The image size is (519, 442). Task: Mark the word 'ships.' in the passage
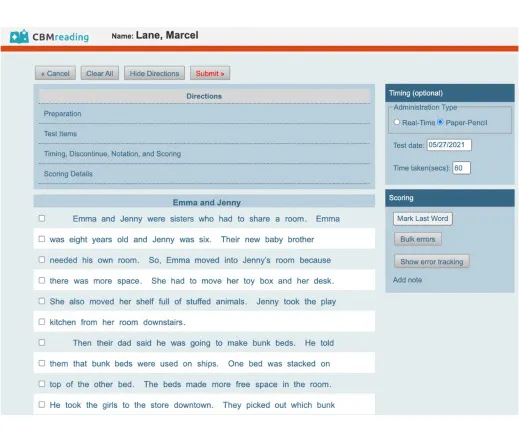207,364
